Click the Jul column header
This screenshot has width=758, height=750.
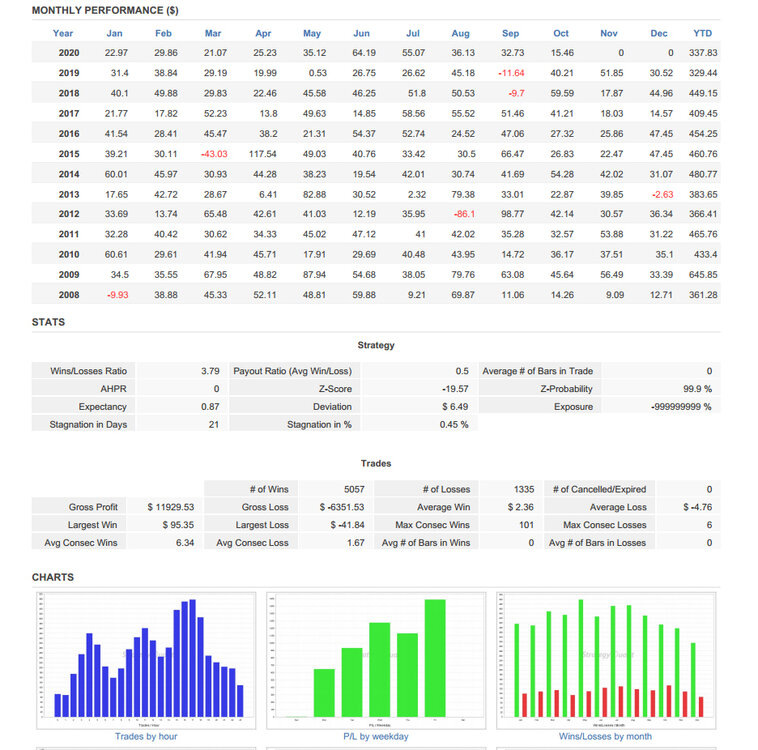click(x=412, y=33)
